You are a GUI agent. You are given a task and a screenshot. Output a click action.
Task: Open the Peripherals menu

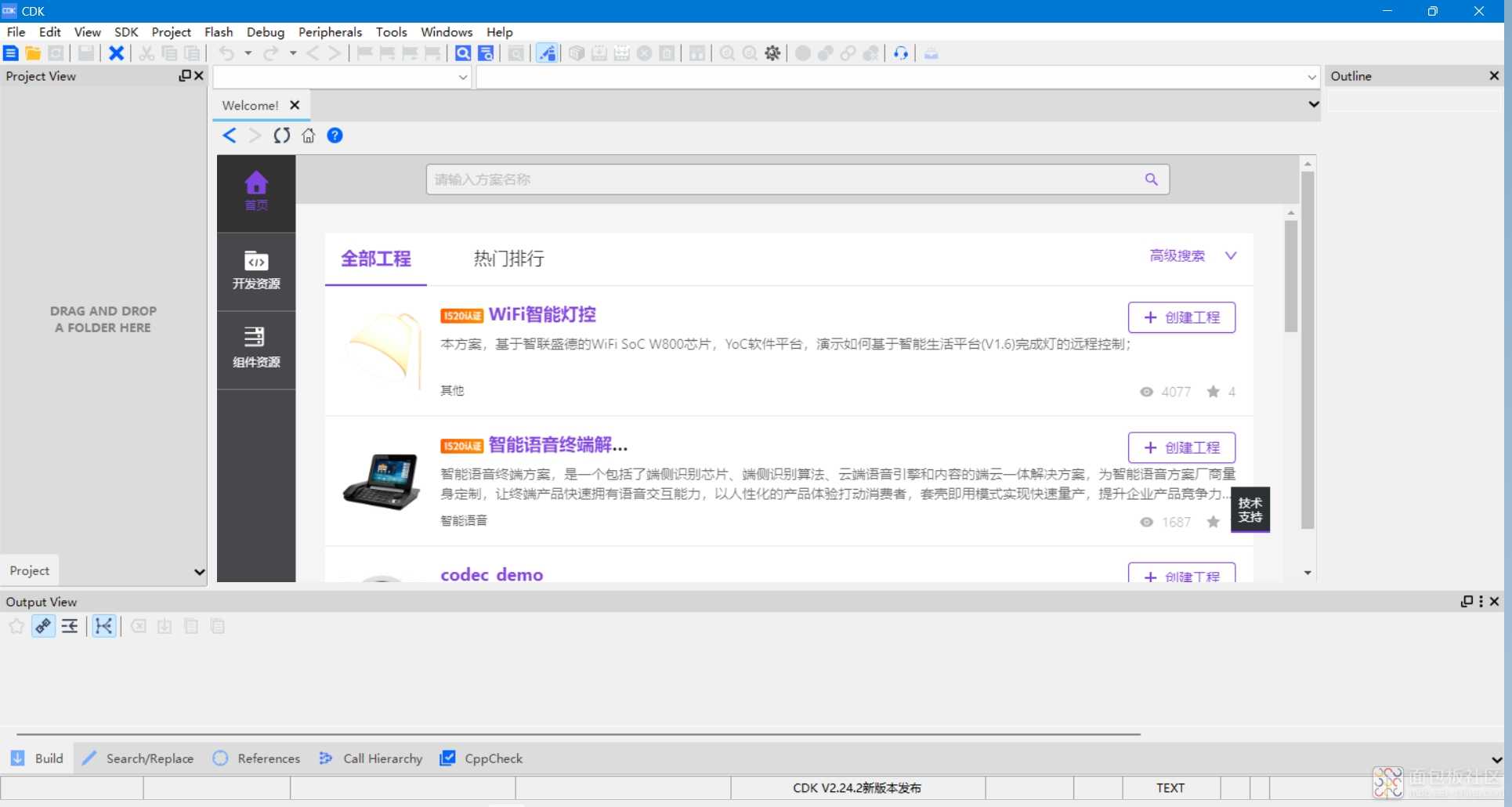click(x=330, y=32)
